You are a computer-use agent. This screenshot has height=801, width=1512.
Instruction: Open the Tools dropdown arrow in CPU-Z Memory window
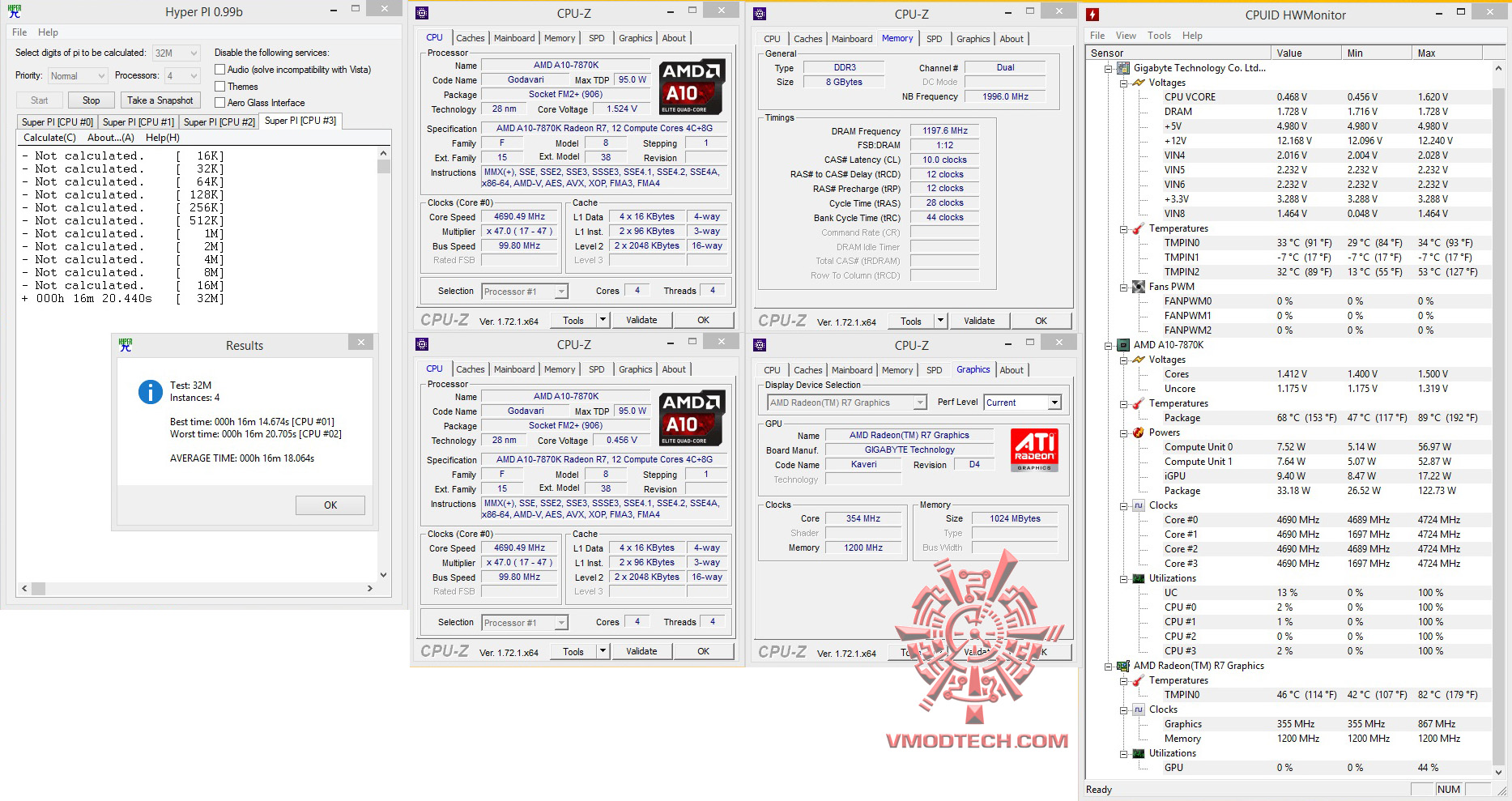pyautogui.click(x=941, y=321)
